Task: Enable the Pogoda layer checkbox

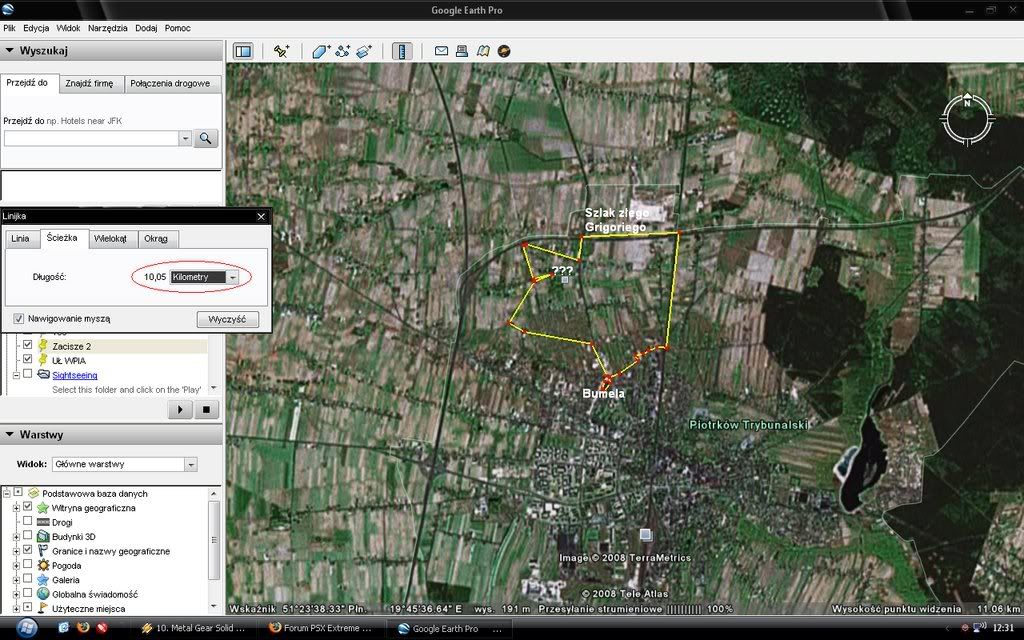Action: tap(27, 564)
